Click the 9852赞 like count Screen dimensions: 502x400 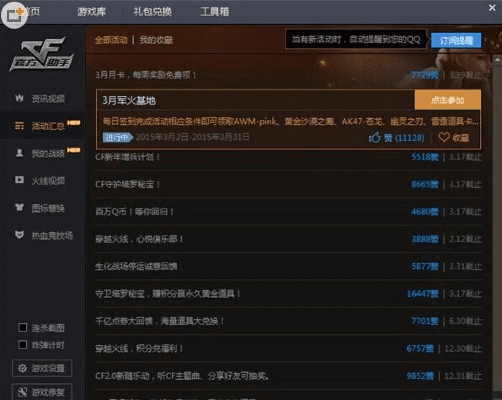(x=420, y=376)
